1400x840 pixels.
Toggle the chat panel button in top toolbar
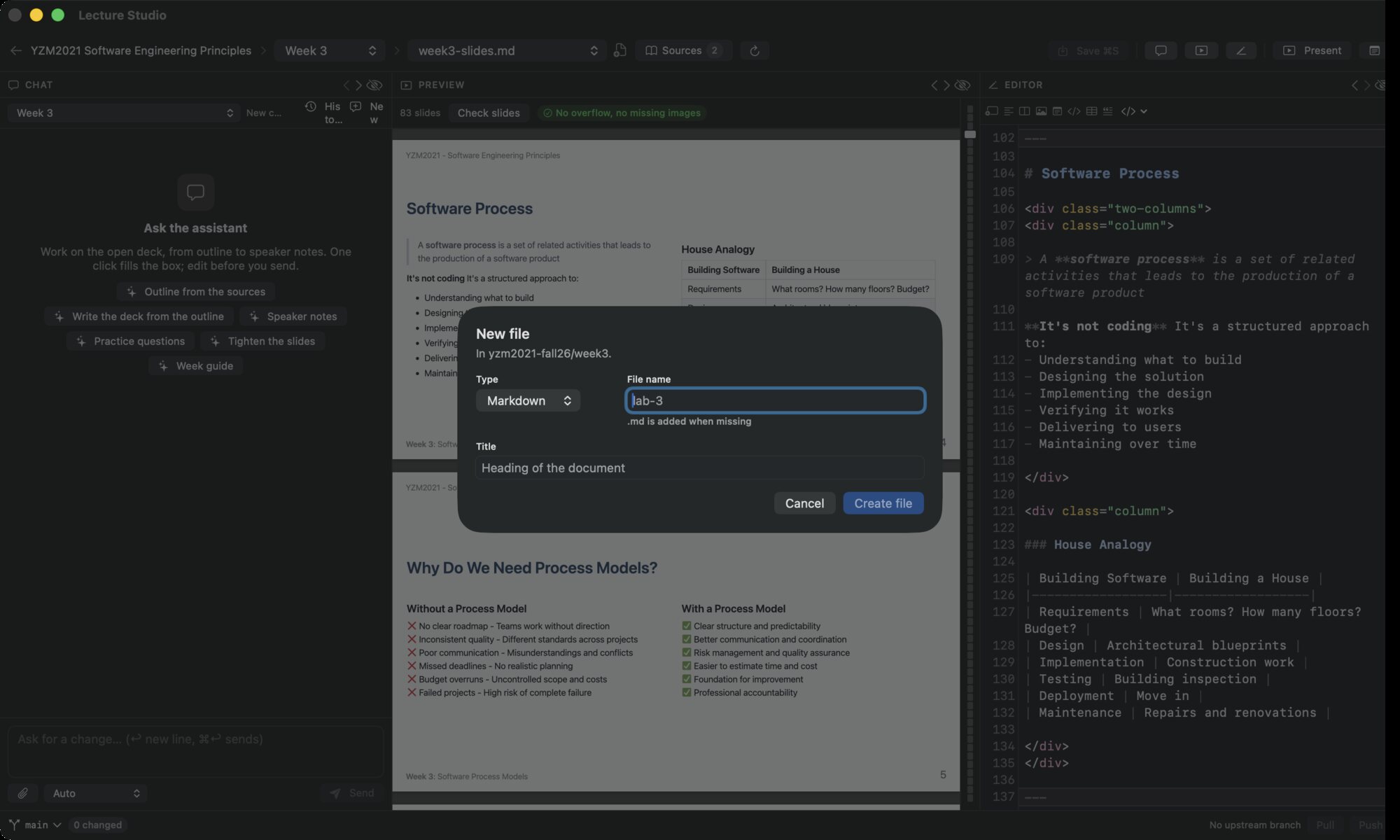click(1161, 50)
